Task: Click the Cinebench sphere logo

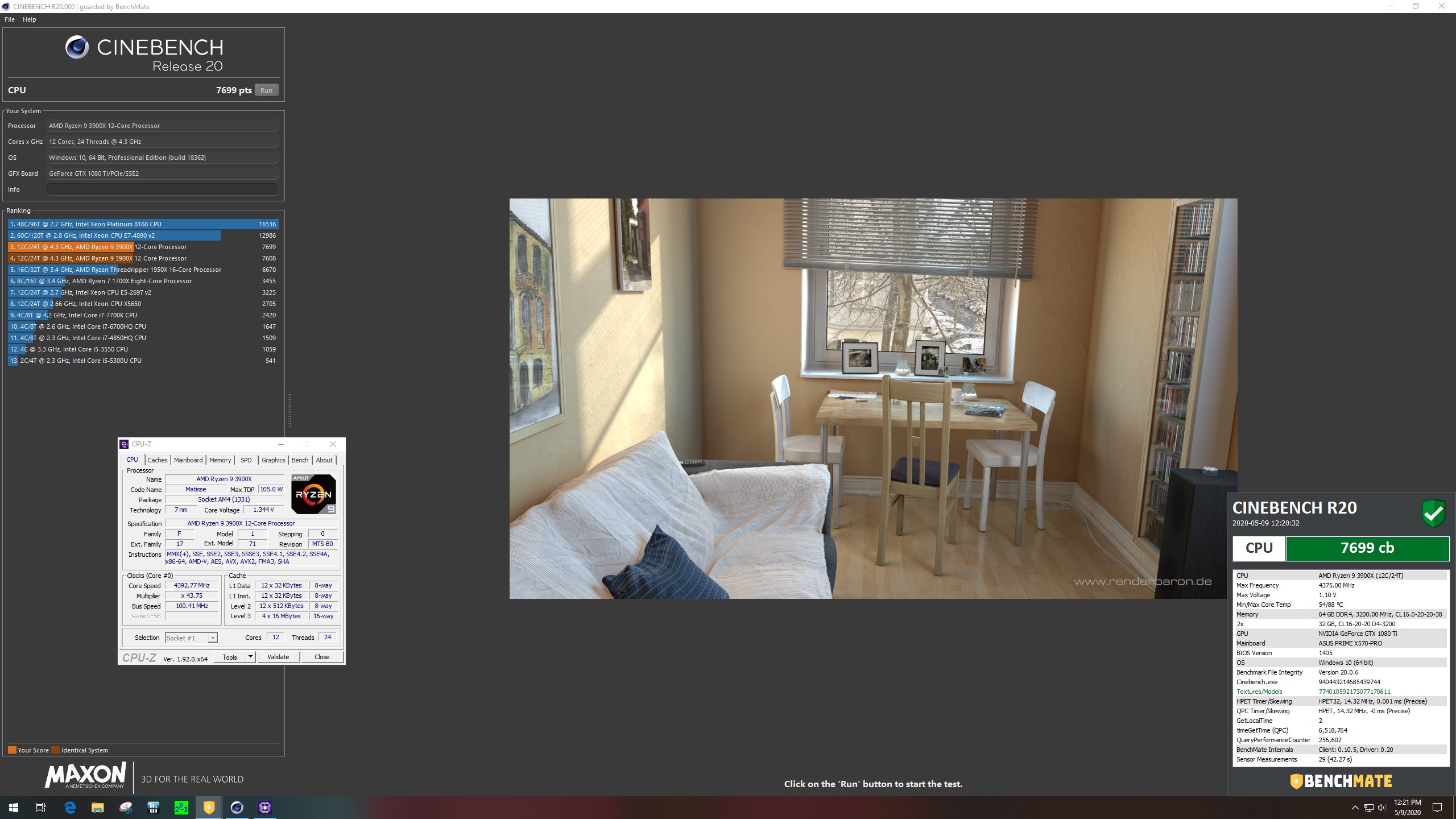Action: 77,47
